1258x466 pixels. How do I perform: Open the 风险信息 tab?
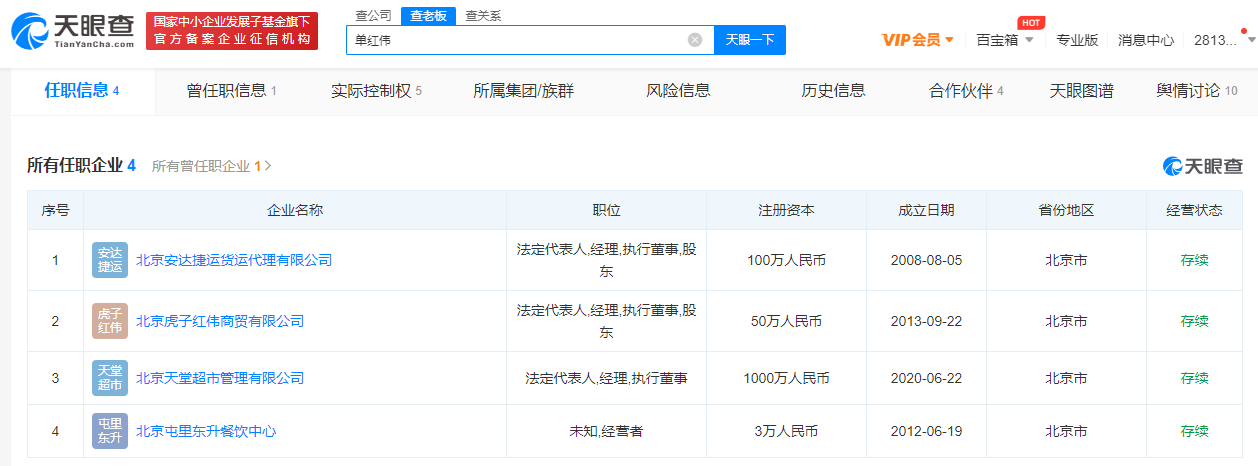(x=678, y=91)
